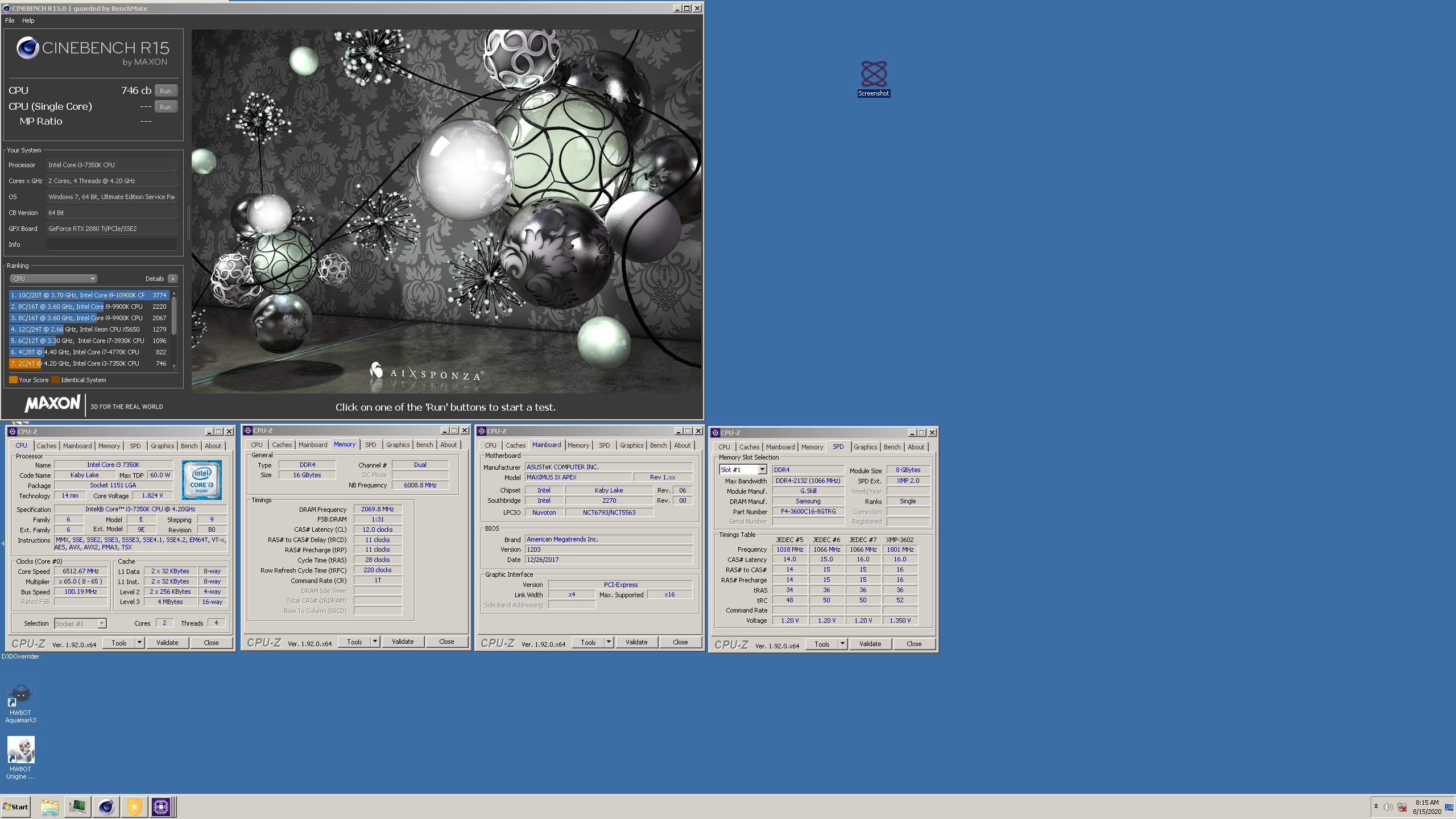Expand Tools dropdown arrow in Memory window
Viewport: 1456px width, 819px height.
375,642
